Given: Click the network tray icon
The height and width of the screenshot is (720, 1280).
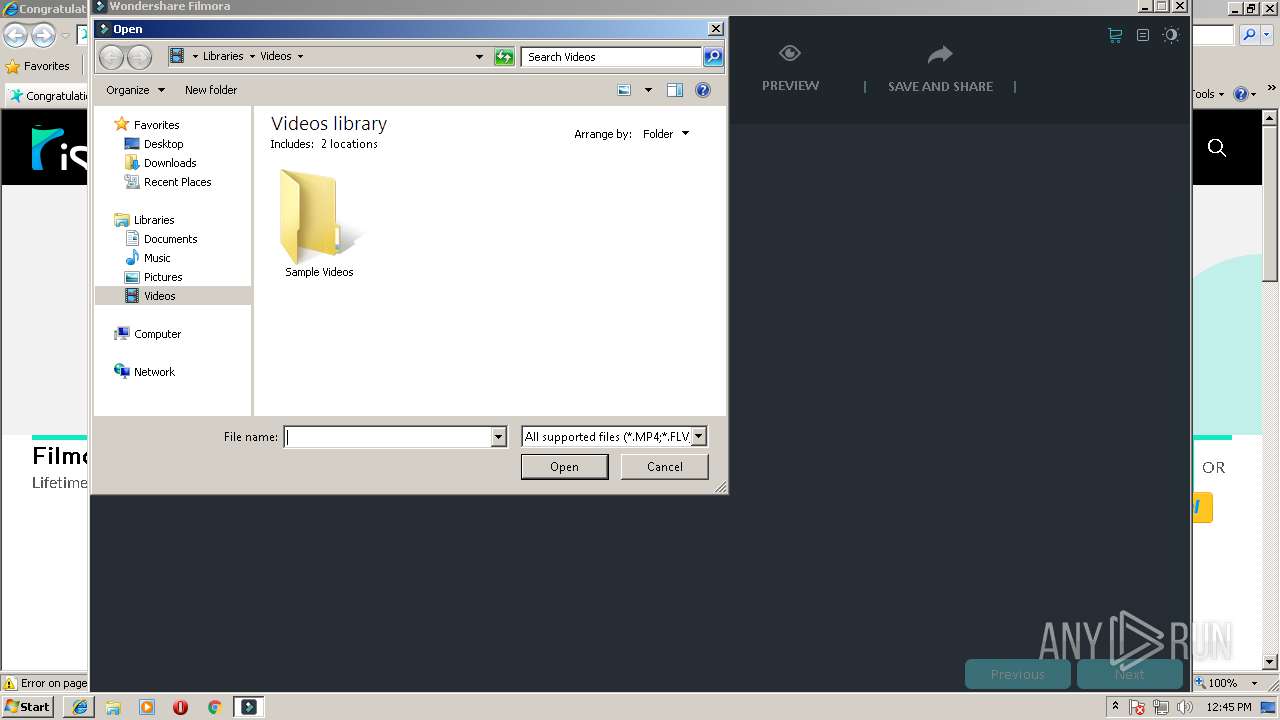Looking at the screenshot, I should (x=1161, y=707).
